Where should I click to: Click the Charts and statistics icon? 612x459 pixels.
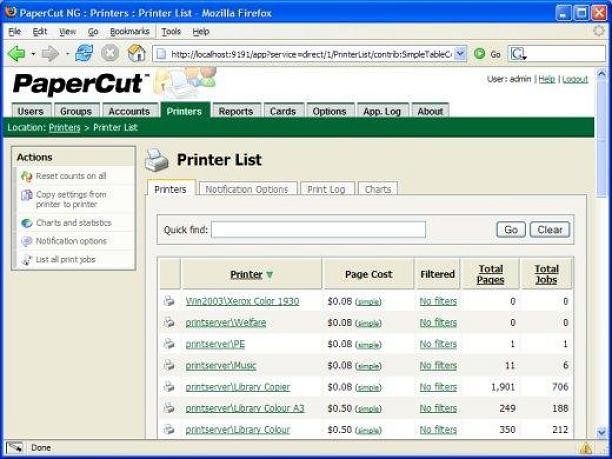coord(27,223)
